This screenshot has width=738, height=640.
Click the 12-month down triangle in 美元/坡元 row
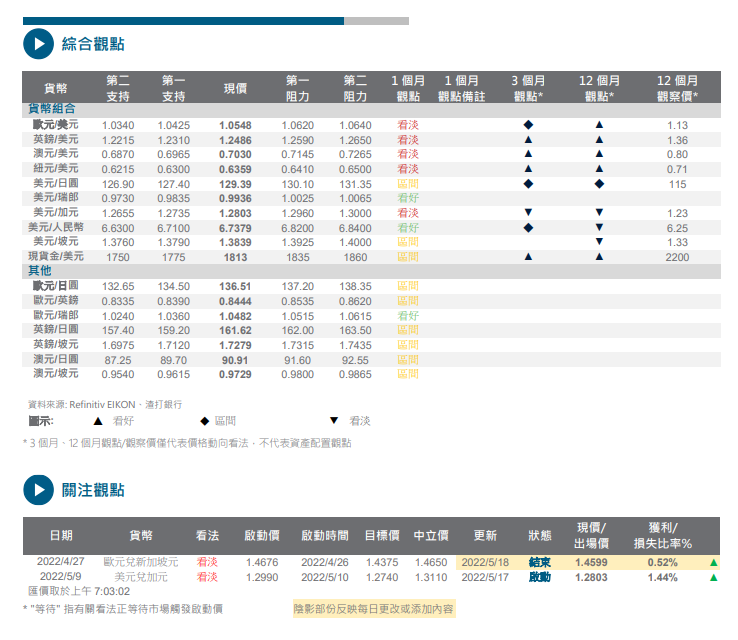click(x=598, y=243)
